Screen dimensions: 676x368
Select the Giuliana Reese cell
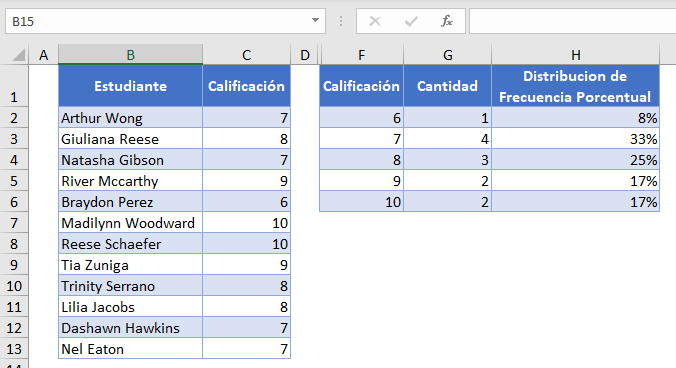click(x=131, y=139)
